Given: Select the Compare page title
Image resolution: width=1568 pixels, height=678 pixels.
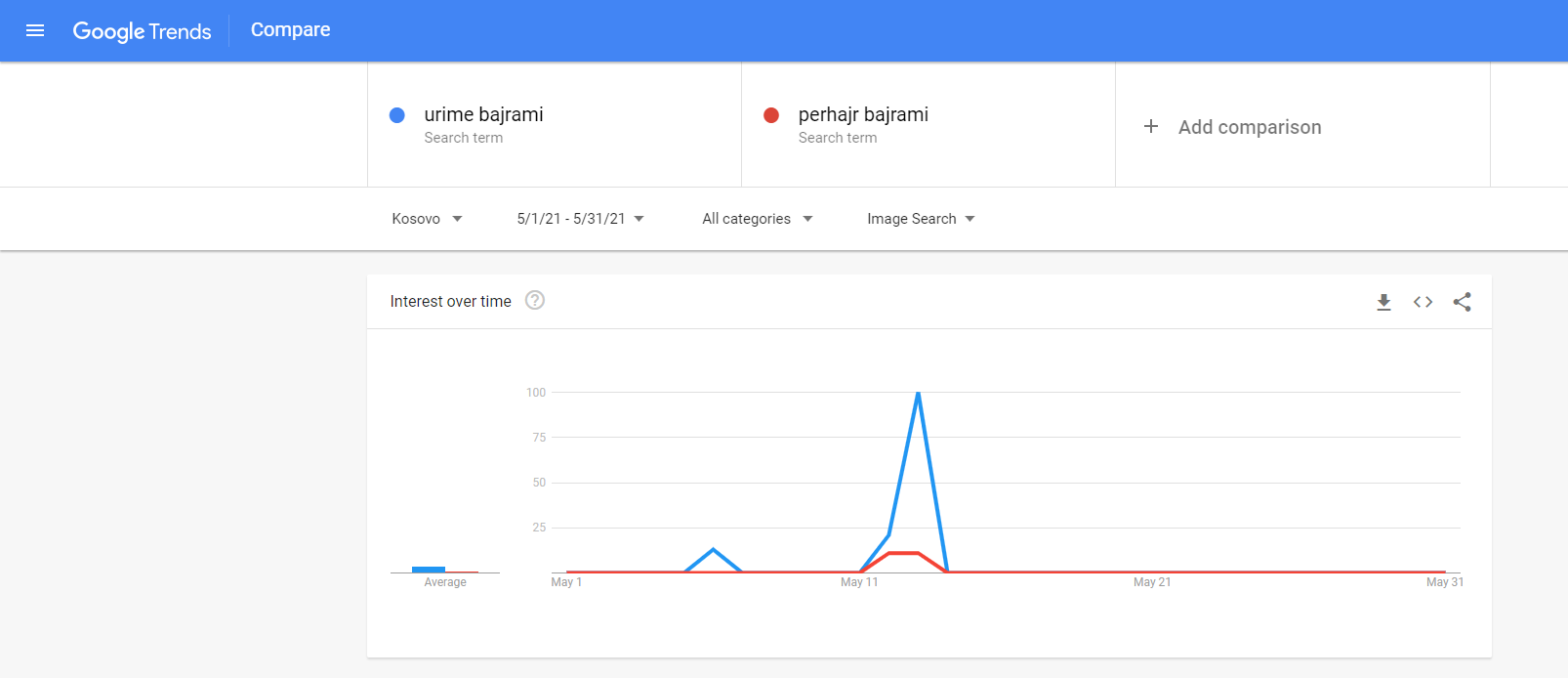Looking at the screenshot, I should coord(290,30).
